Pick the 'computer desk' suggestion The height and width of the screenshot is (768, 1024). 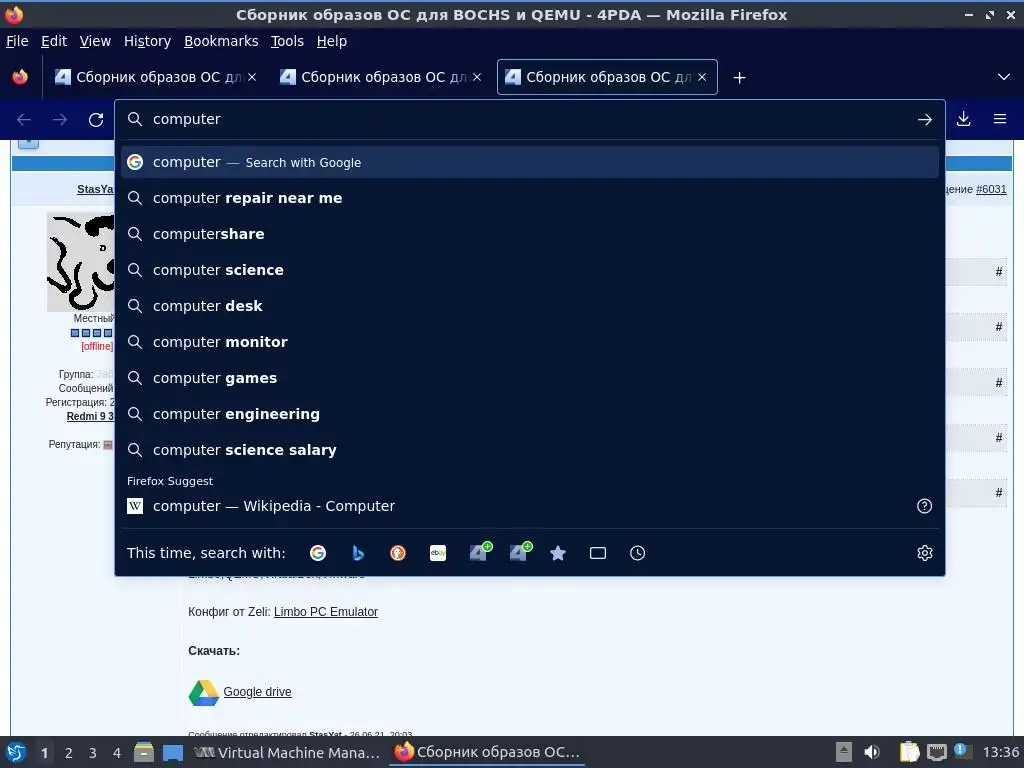point(530,306)
